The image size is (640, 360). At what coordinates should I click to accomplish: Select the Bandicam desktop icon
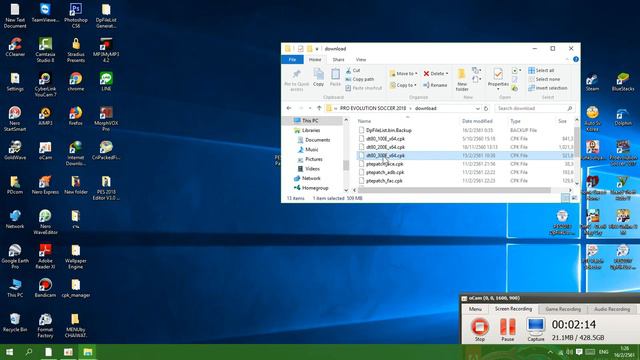45,288
